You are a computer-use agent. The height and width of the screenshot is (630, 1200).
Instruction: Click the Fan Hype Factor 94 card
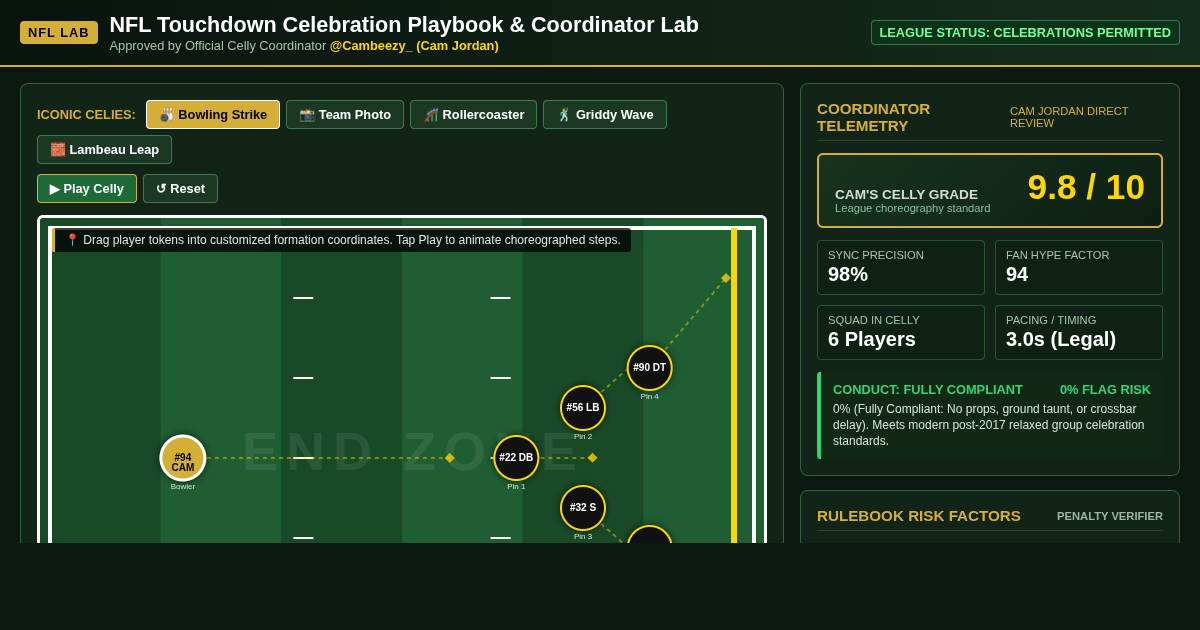coord(1079,267)
